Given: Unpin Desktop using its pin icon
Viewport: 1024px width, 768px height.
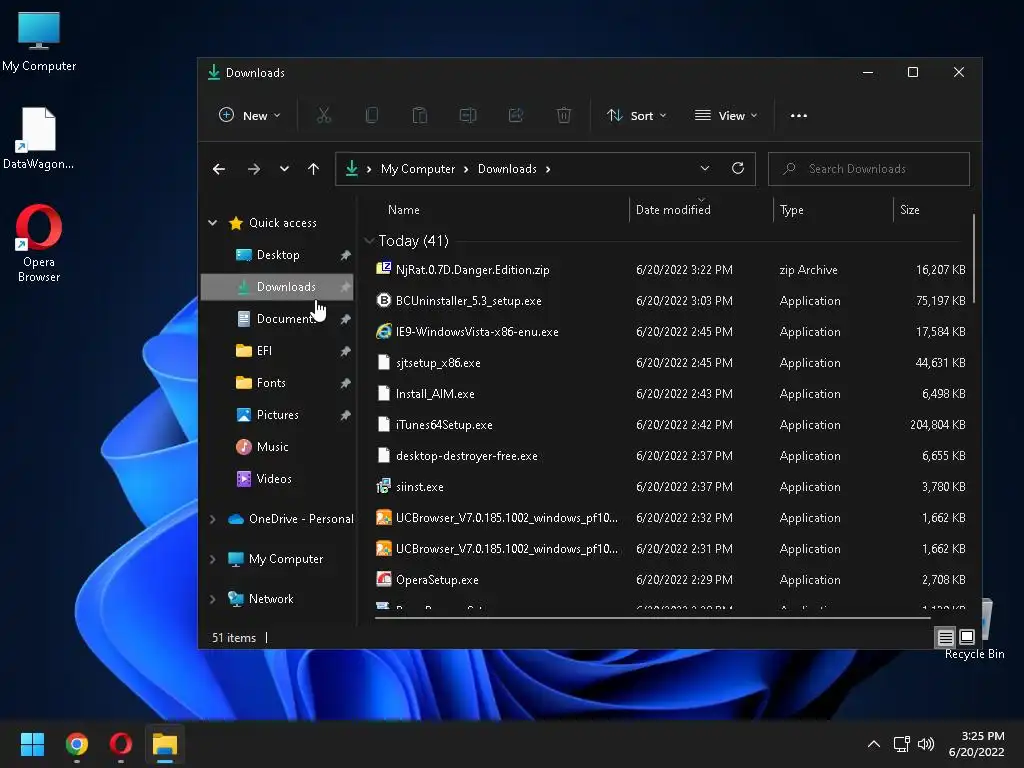Looking at the screenshot, I should click(x=345, y=255).
